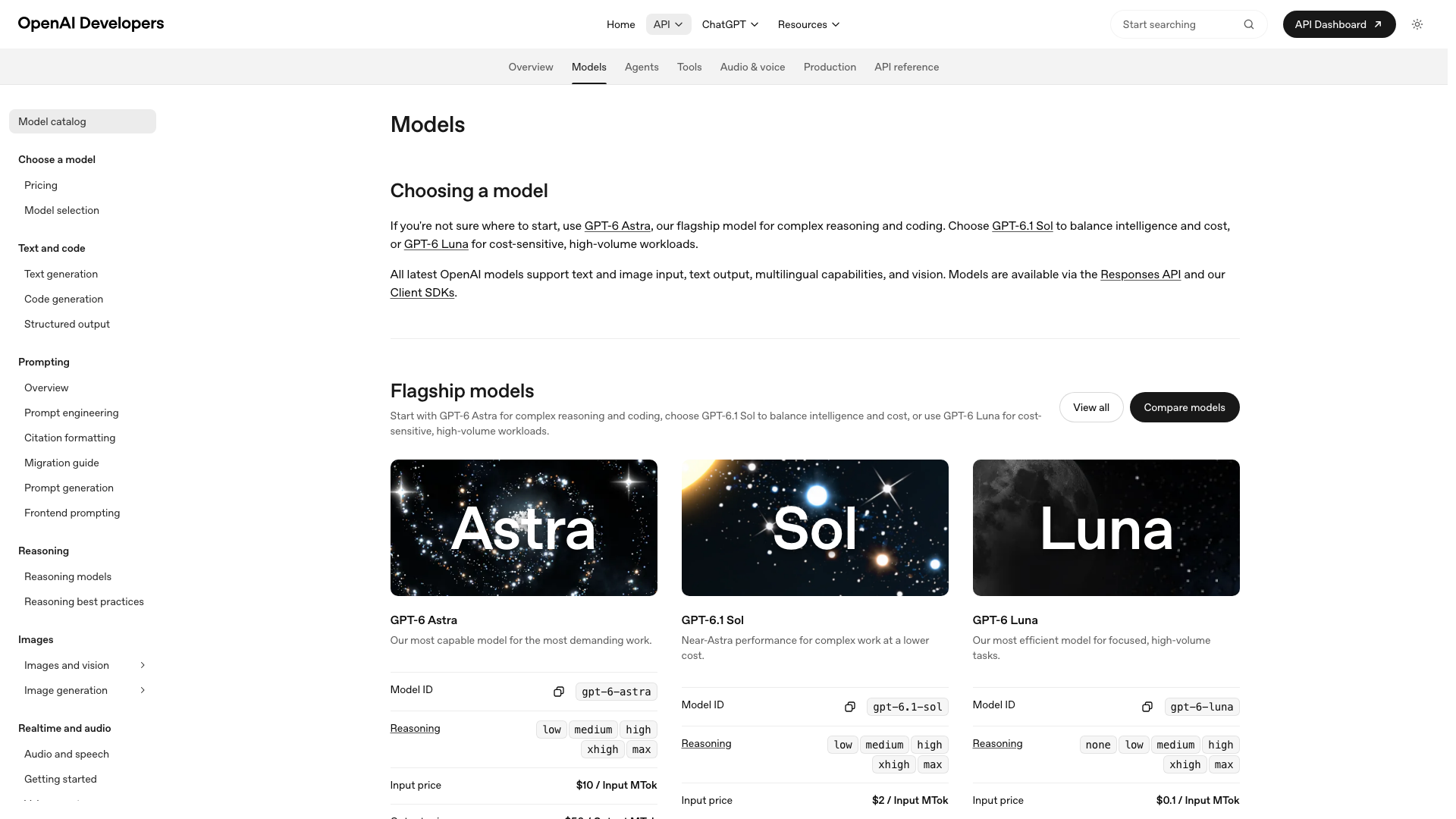This screenshot has width=1456, height=819.
Task: Click the Reasoning link under GPT-6 Astra
Action: pyautogui.click(x=415, y=728)
